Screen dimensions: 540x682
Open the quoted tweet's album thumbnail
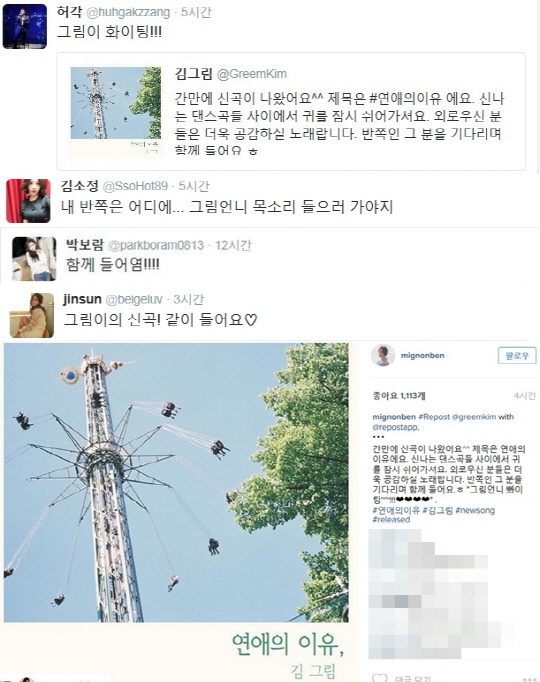[x=116, y=112]
